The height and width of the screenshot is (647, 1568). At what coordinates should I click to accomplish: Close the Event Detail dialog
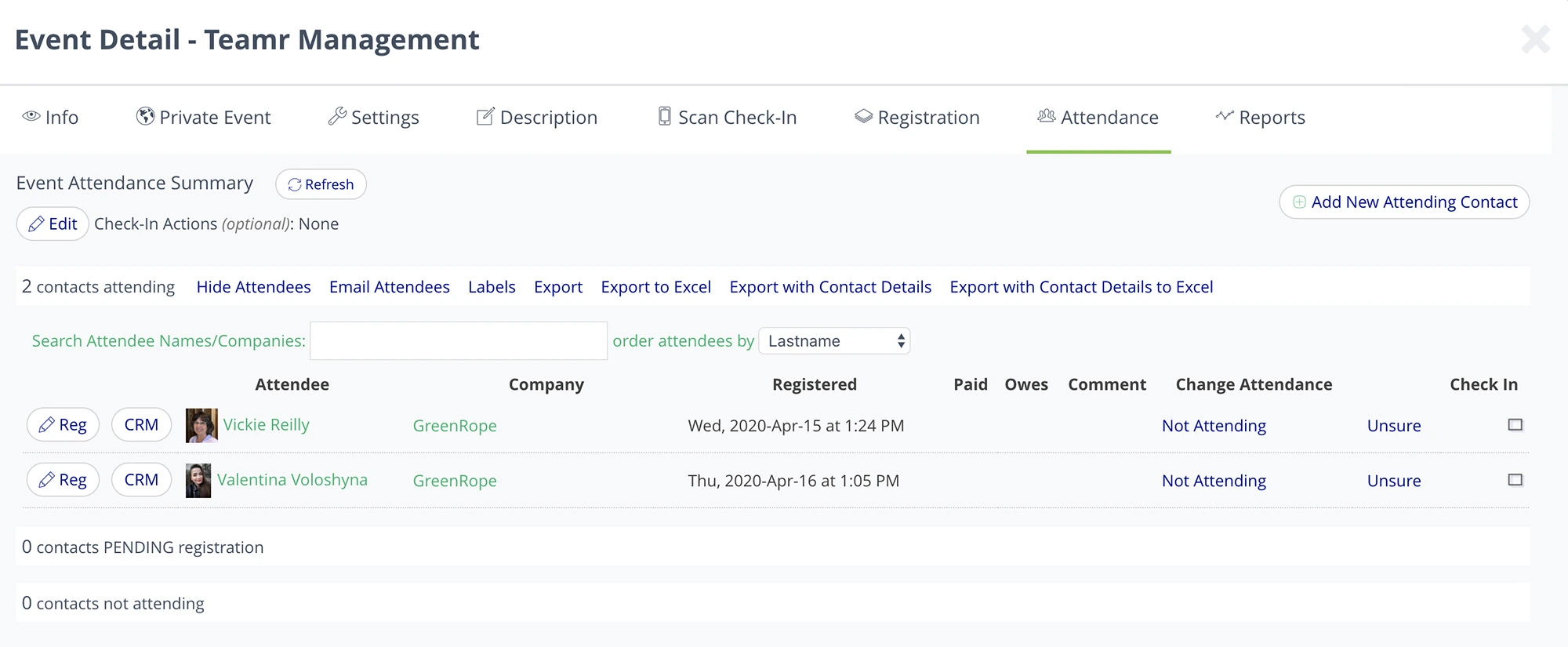coord(1535,39)
